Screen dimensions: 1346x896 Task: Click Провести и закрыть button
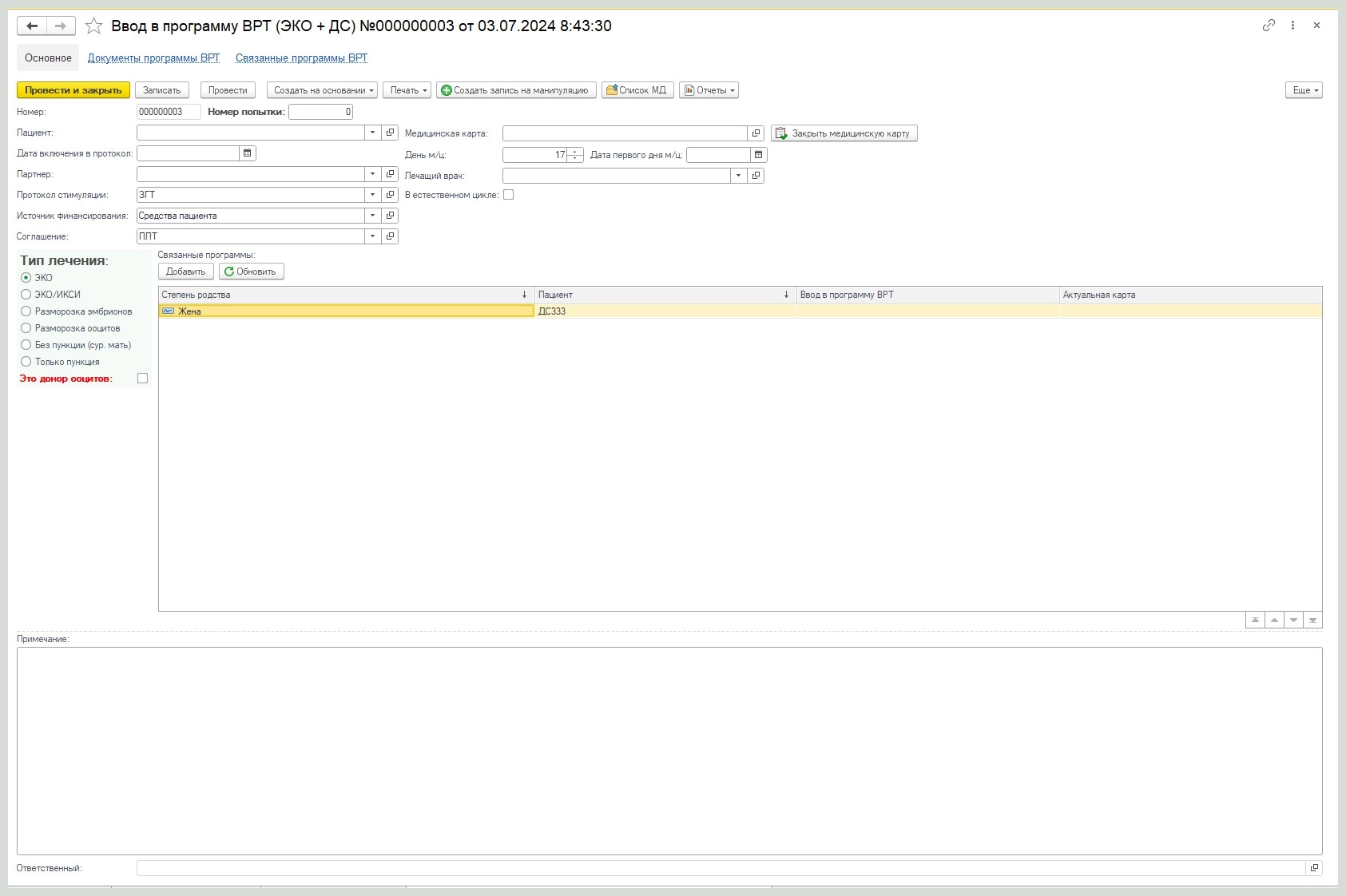[x=73, y=90]
